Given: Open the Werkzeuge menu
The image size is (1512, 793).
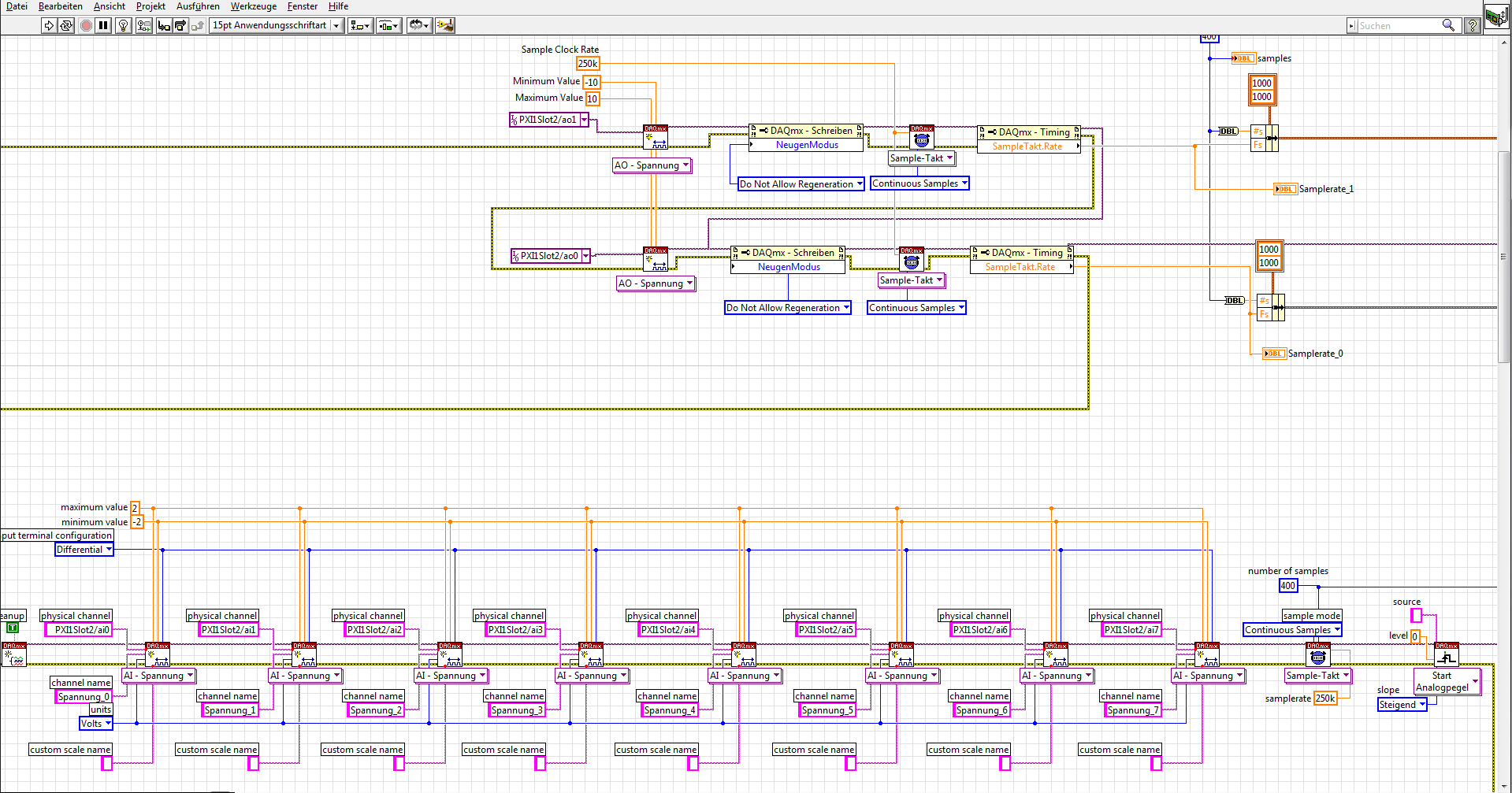Looking at the screenshot, I should pos(253,6).
